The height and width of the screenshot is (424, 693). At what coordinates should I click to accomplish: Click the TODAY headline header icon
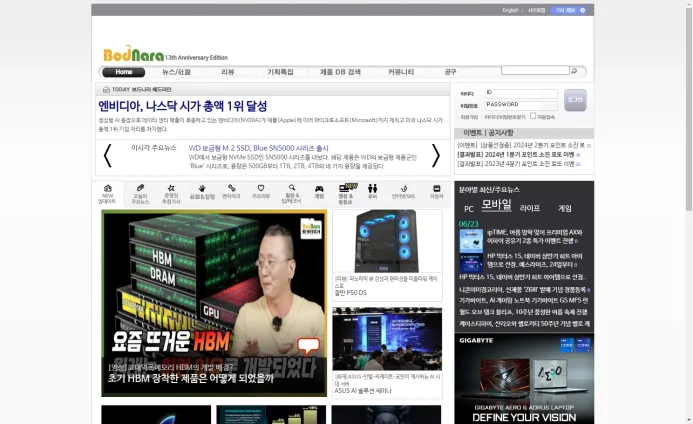[106, 89]
